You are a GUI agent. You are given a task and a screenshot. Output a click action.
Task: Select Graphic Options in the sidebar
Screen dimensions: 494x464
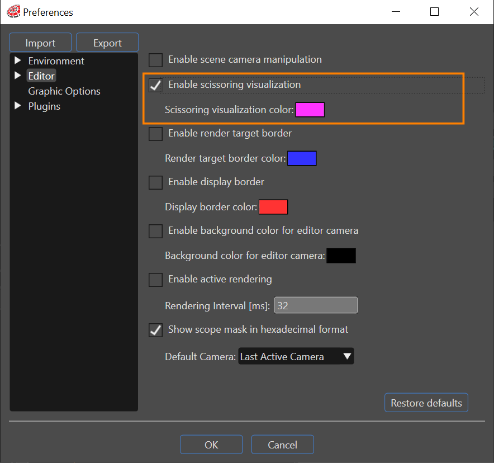(64, 91)
